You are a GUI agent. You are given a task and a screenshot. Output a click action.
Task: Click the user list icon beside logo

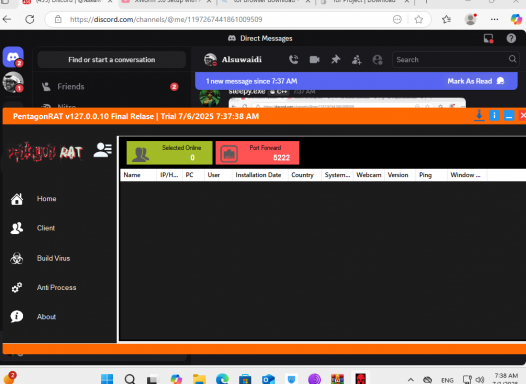[x=102, y=150]
